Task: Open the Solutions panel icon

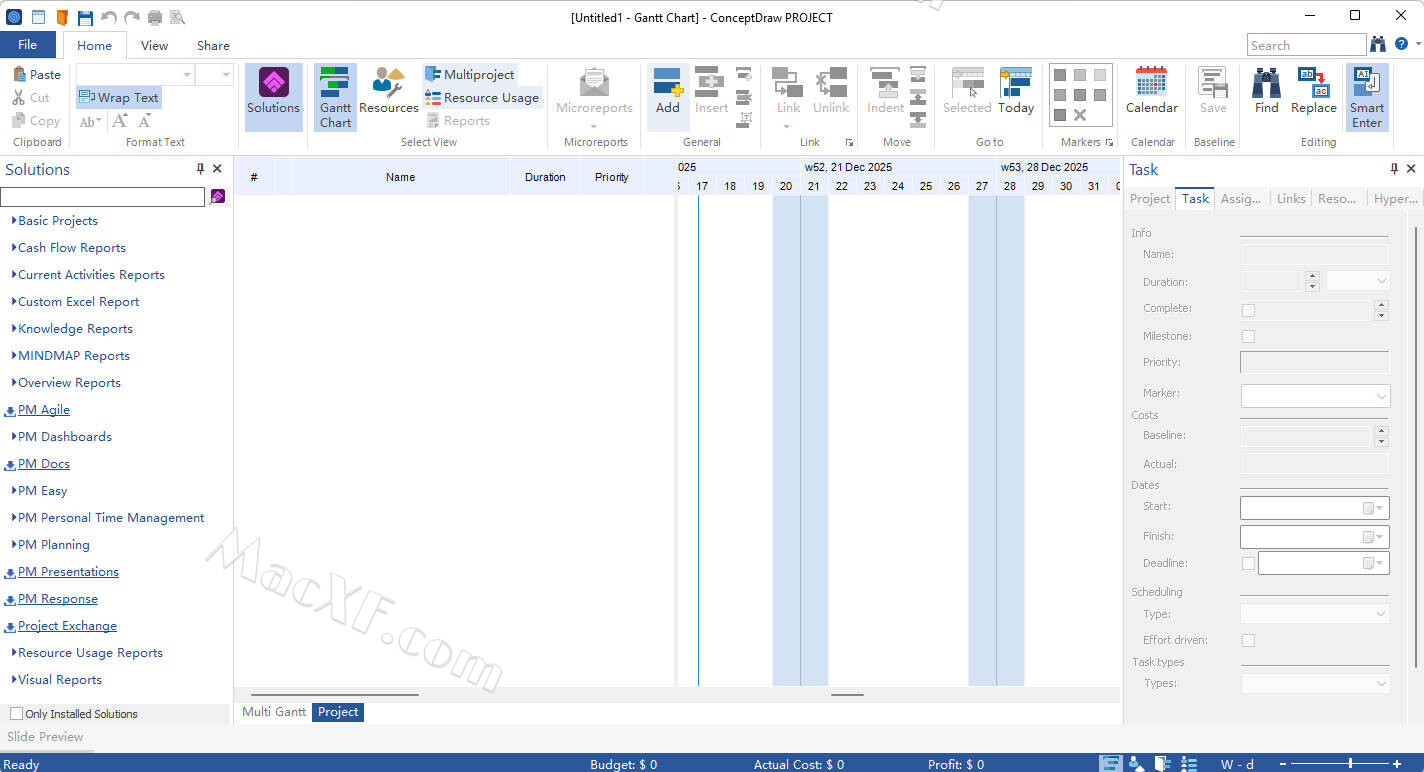Action: click(x=273, y=83)
